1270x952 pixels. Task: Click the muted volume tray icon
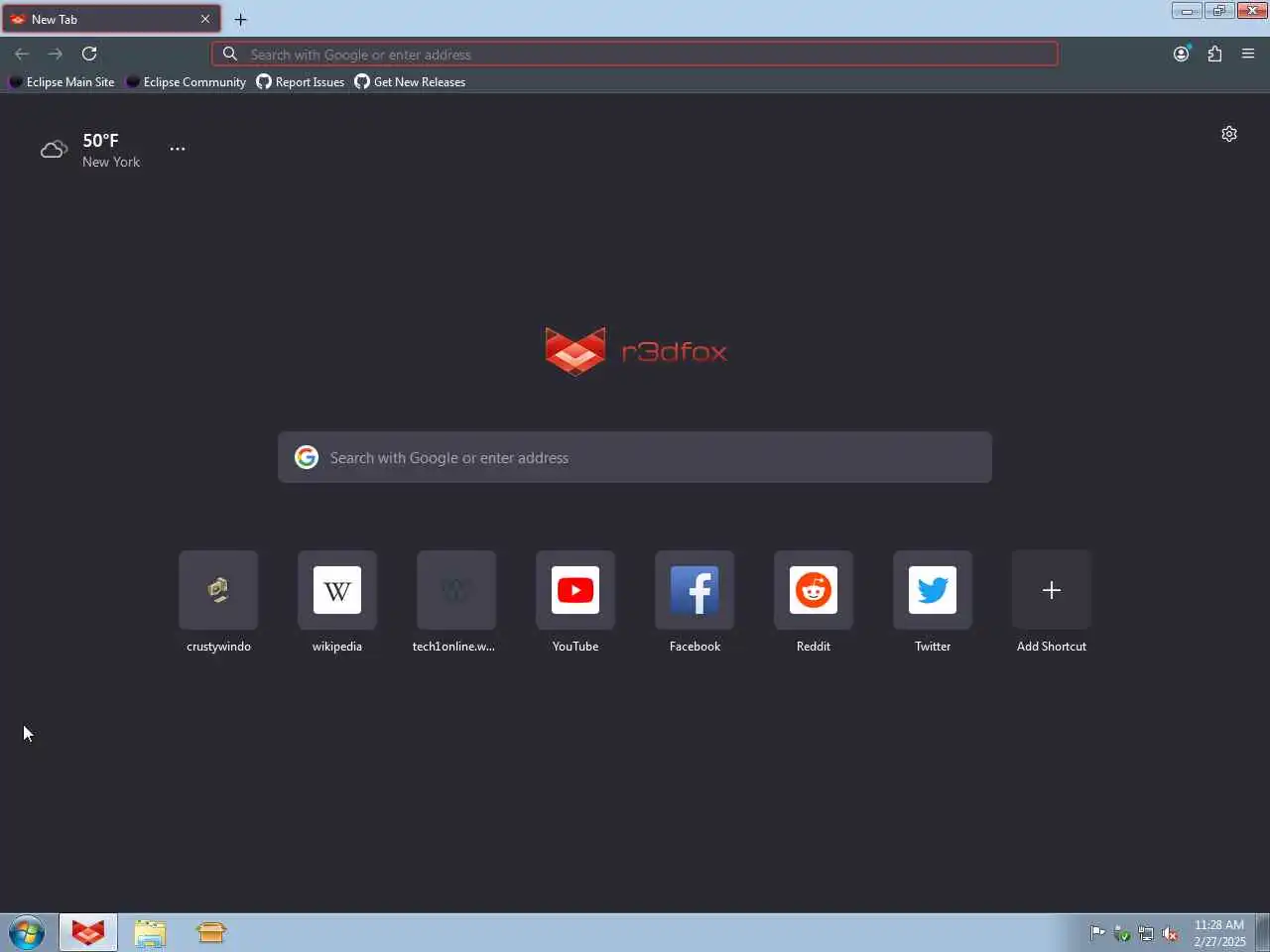(1170, 933)
